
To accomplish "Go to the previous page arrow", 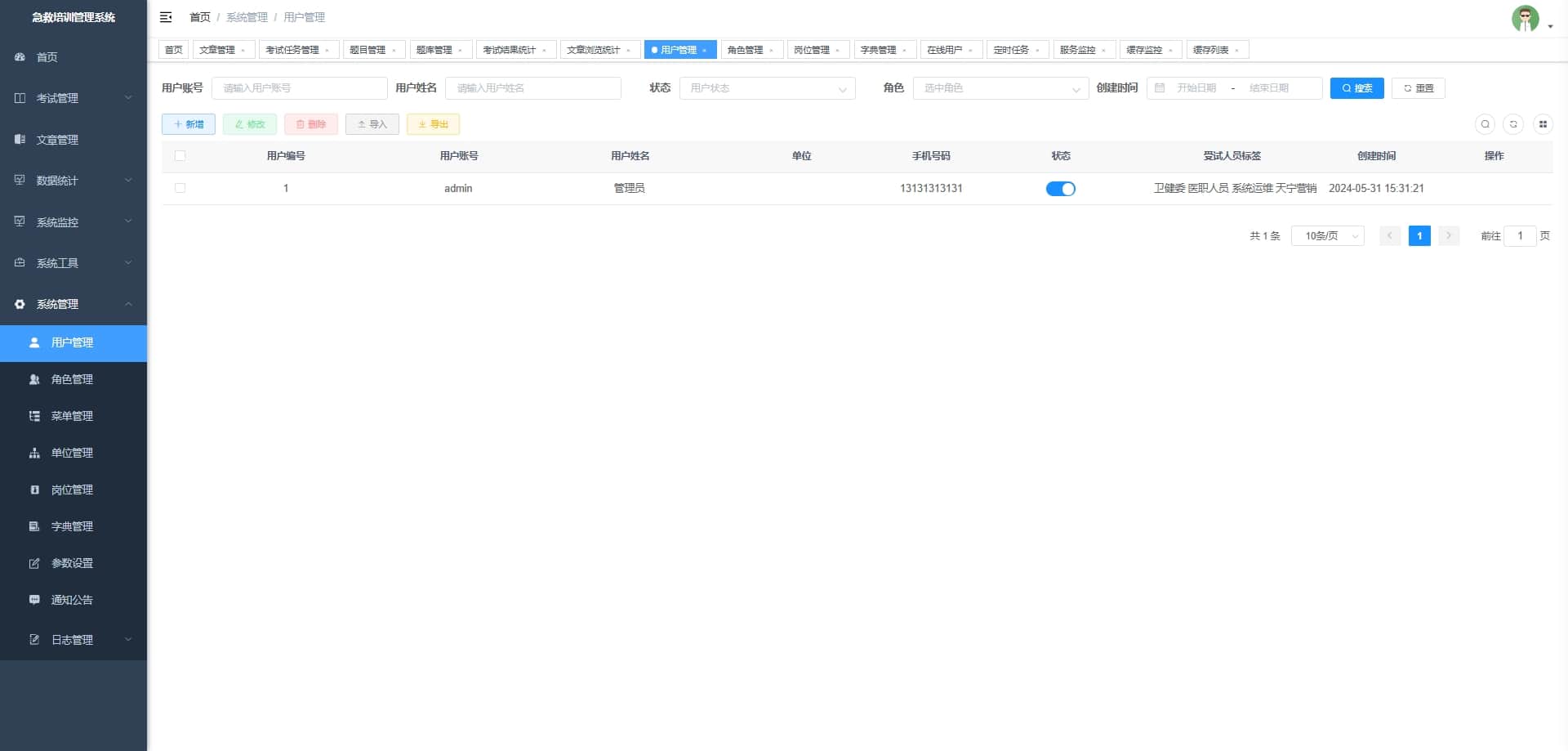I will pos(1390,236).
